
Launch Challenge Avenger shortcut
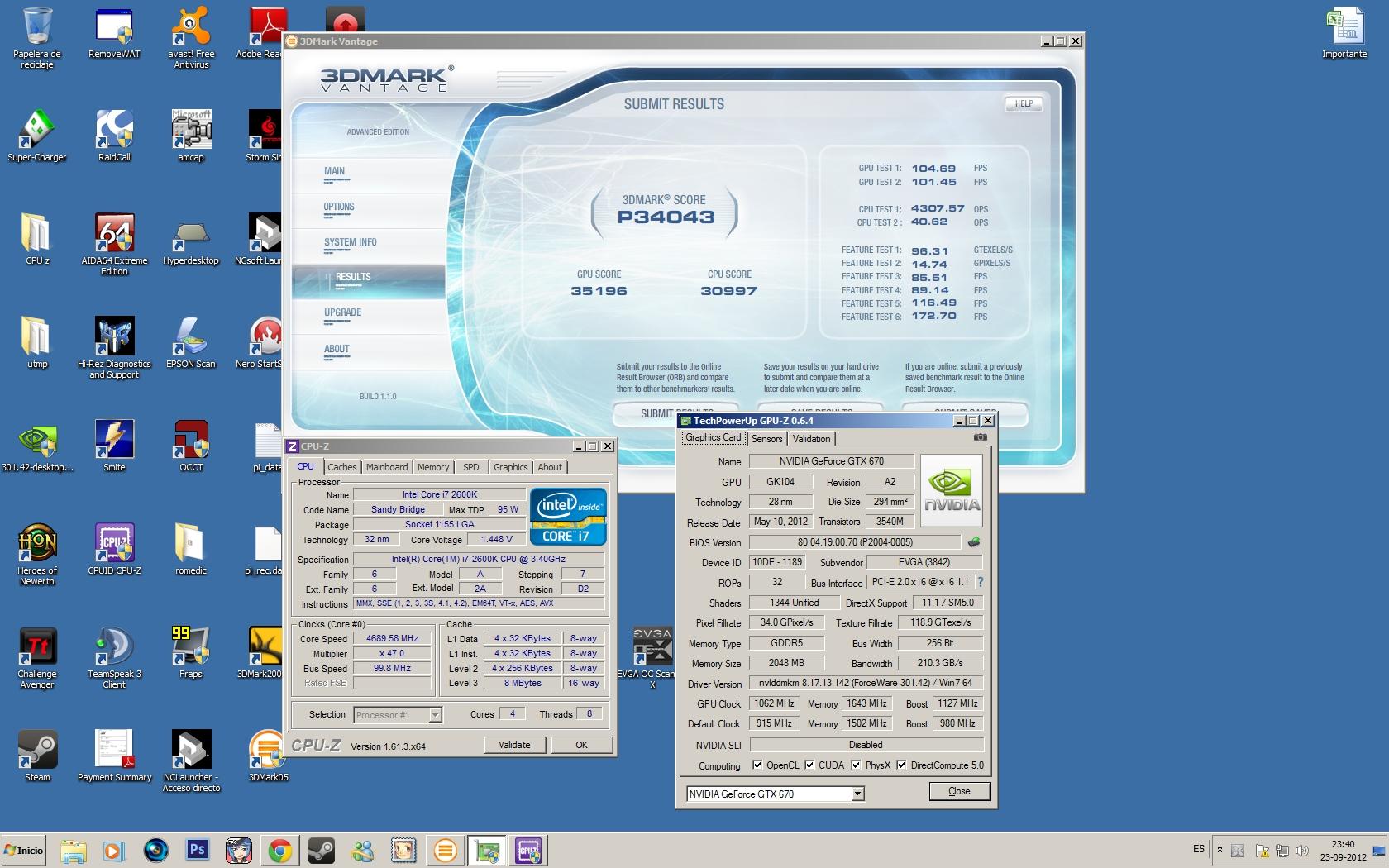[37, 658]
